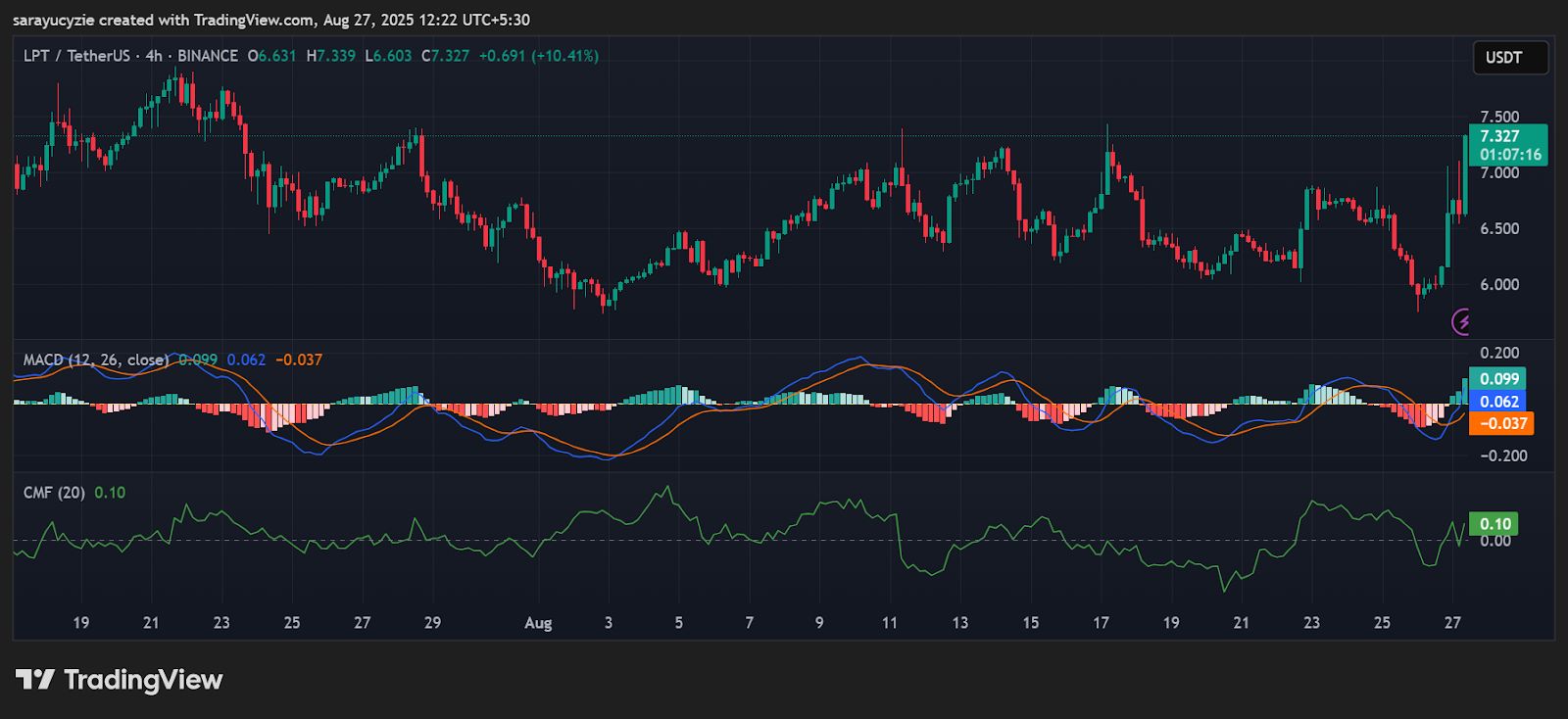Image resolution: width=1568 pixels, height=719 pixels.
Task: Click the CMF (20) indicator label
Action: pyautogui.click(x=54, y=493)
